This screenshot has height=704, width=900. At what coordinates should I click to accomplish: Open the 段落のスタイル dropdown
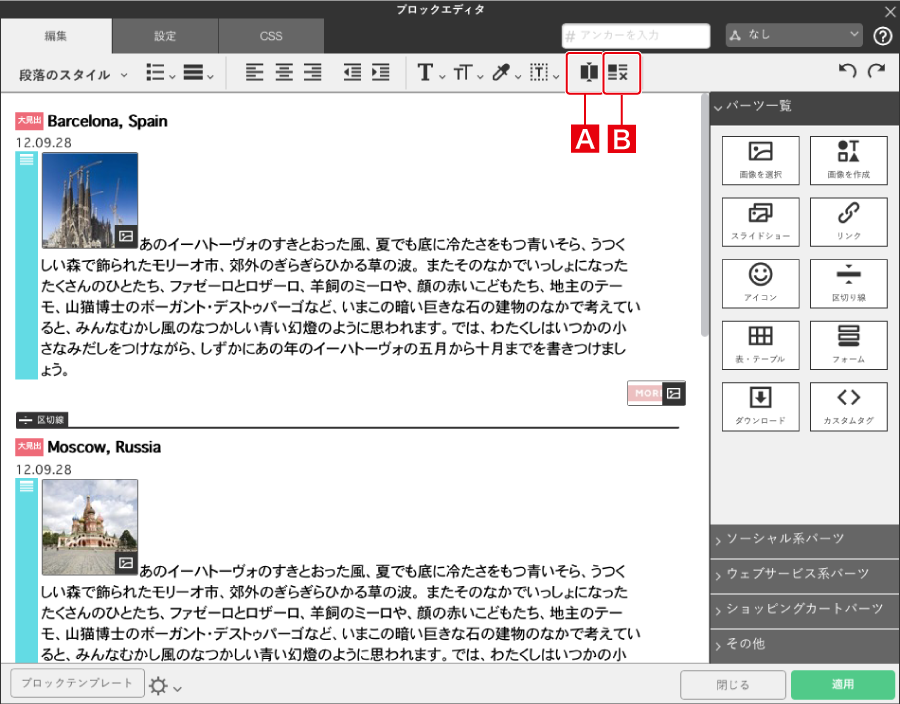coord(72,75)
